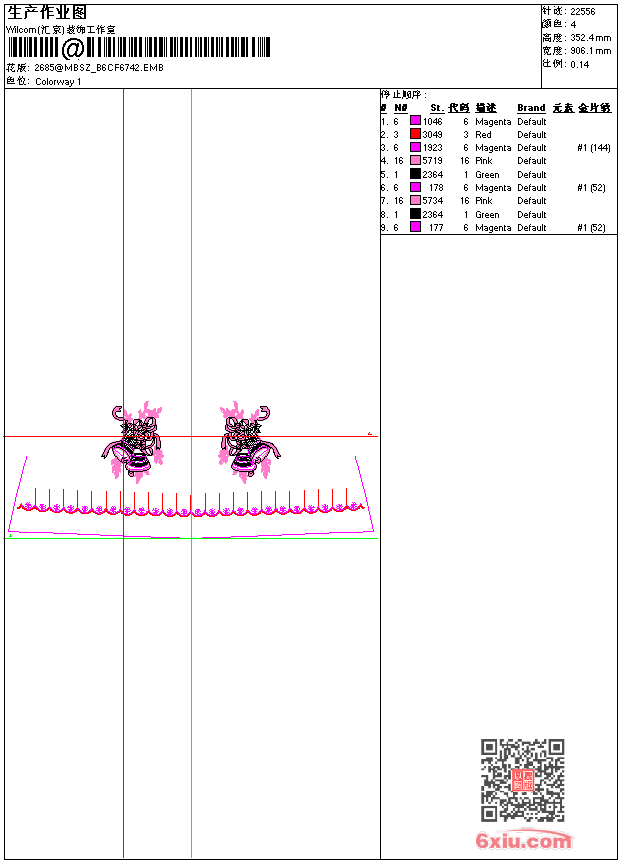
Task: Click Green description in stop row 5
Action: pyautogui.click(x=487, y=174)
